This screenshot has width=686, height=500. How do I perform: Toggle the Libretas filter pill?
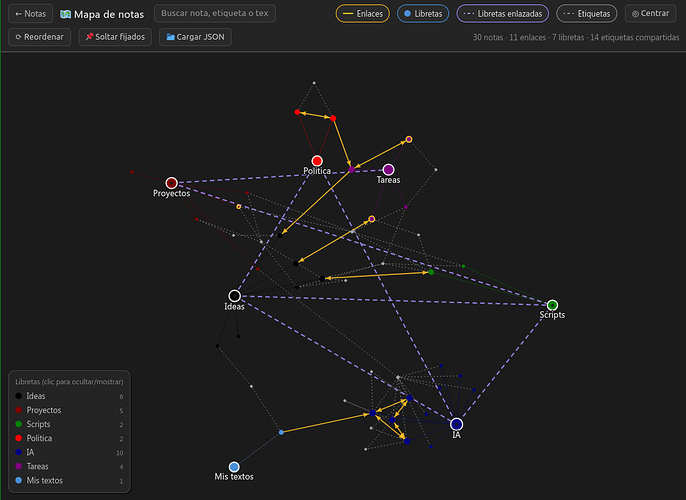423,14
